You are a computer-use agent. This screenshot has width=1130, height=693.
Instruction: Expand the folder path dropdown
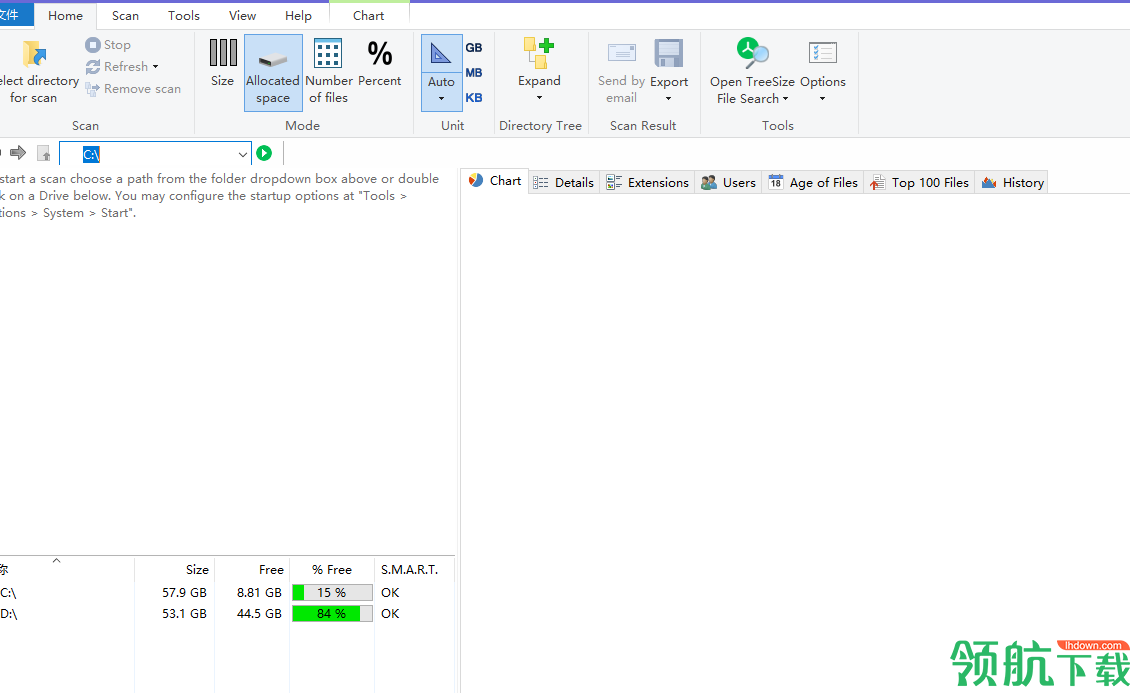click(243, 154)
